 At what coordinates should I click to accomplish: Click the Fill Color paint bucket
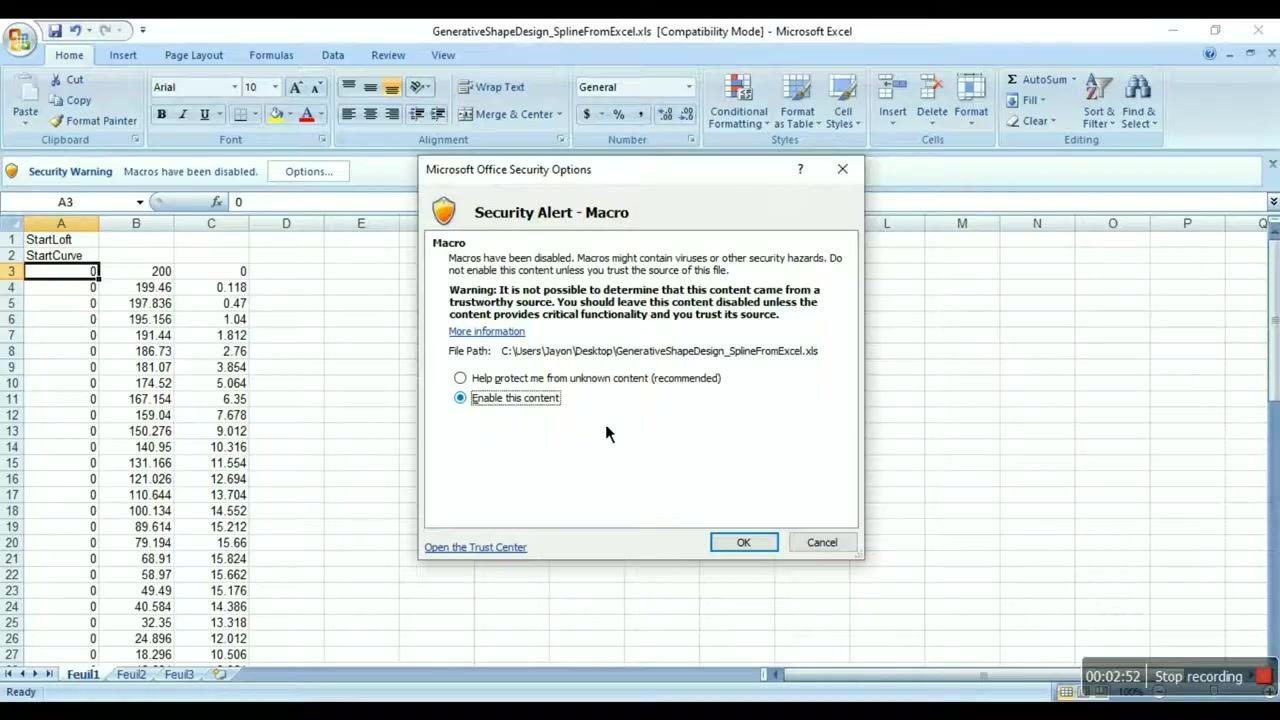coord(276,114)
